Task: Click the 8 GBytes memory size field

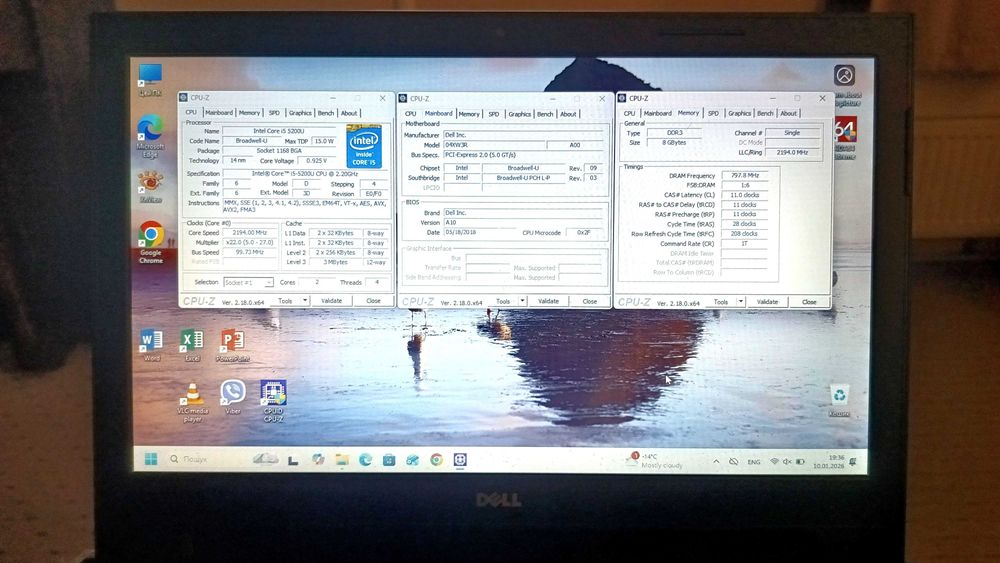Action: tap(674, 142)
